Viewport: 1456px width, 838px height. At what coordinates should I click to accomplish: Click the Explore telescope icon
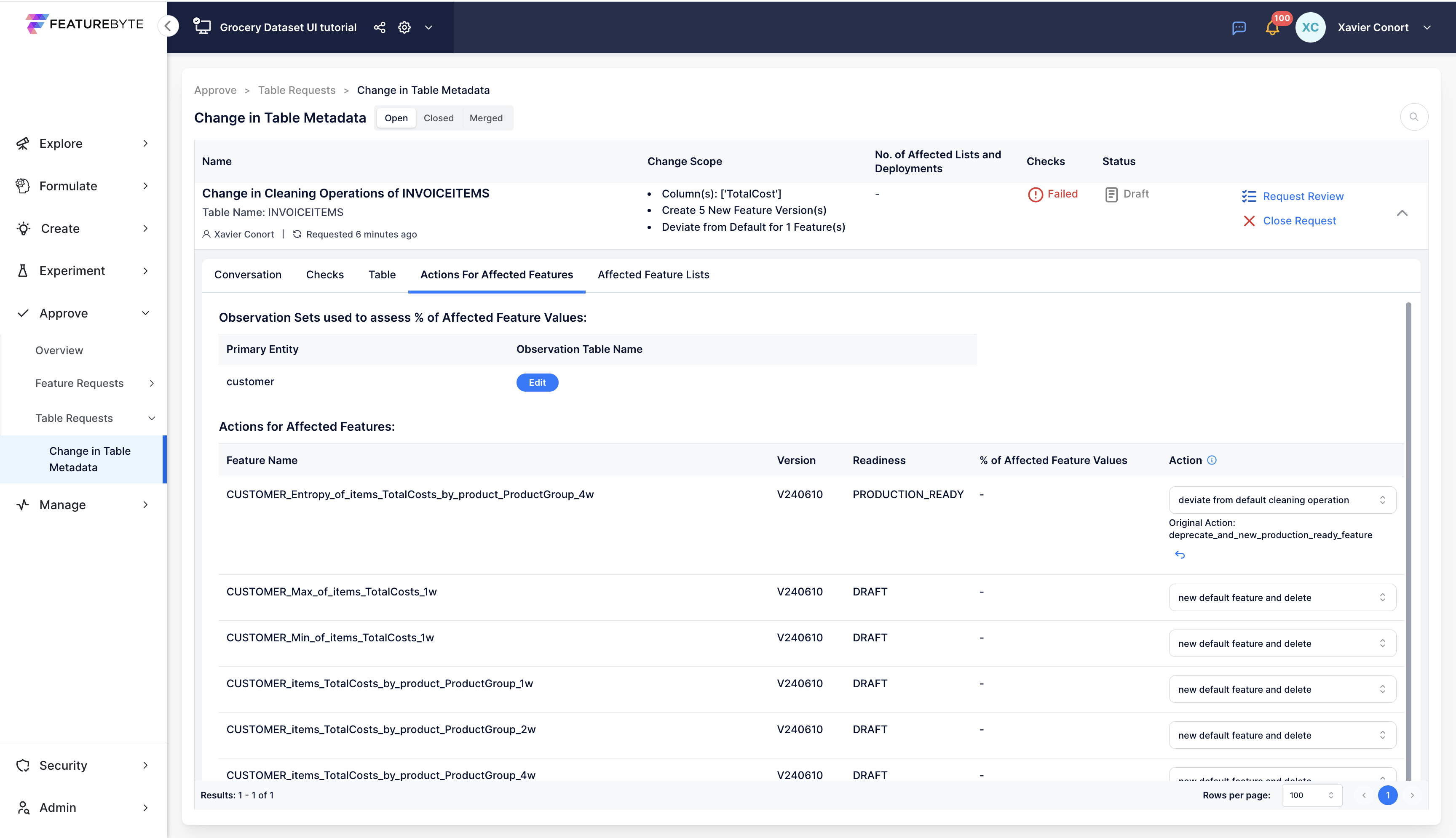23,143
